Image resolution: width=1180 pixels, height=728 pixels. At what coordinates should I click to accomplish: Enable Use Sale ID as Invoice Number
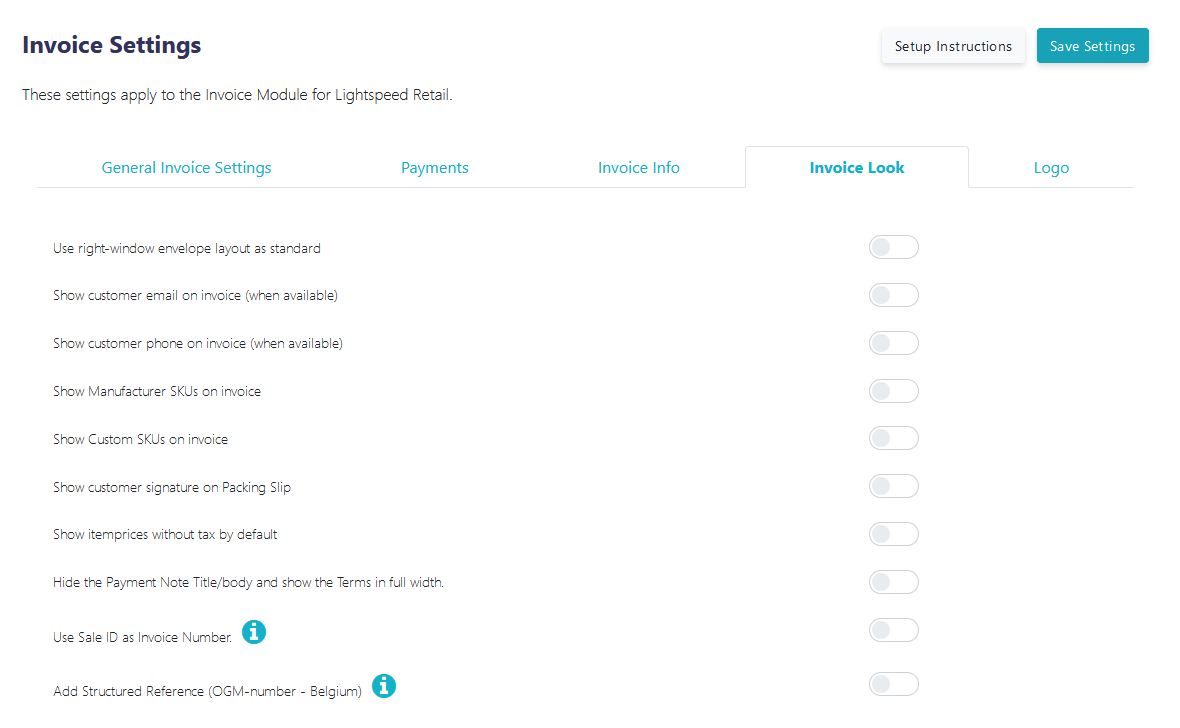tap(893, 630)
